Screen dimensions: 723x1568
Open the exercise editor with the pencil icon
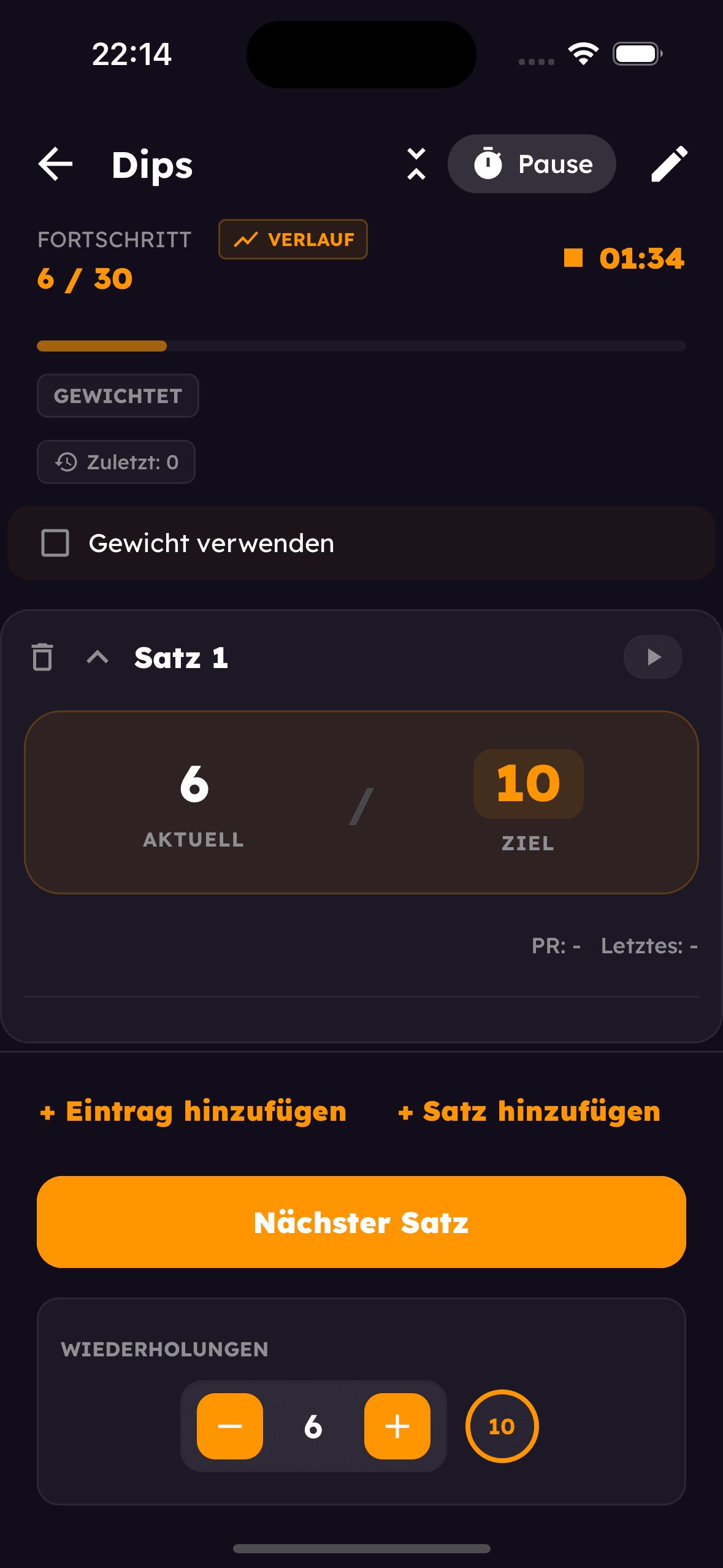668,164
